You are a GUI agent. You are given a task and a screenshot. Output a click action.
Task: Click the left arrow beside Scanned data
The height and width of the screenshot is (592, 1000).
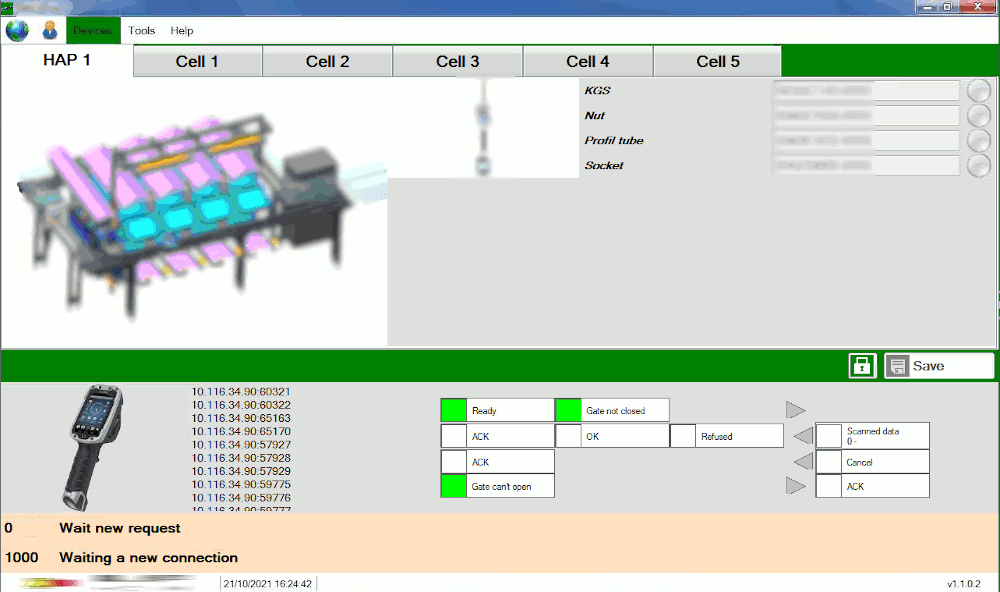tap(802, 436)
